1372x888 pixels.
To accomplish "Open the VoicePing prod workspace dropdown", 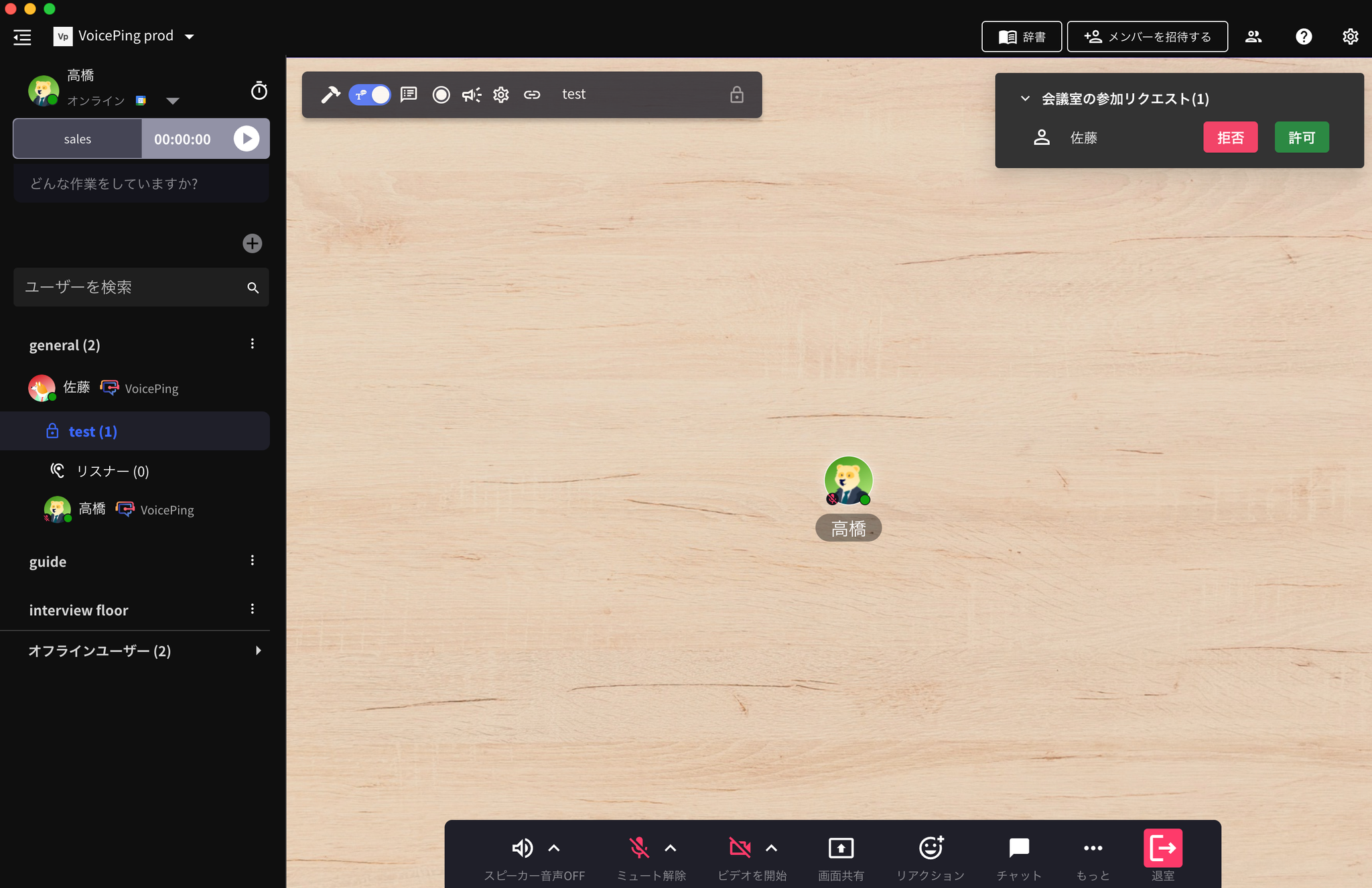I will pyautogui.click(x=190, y=36).
